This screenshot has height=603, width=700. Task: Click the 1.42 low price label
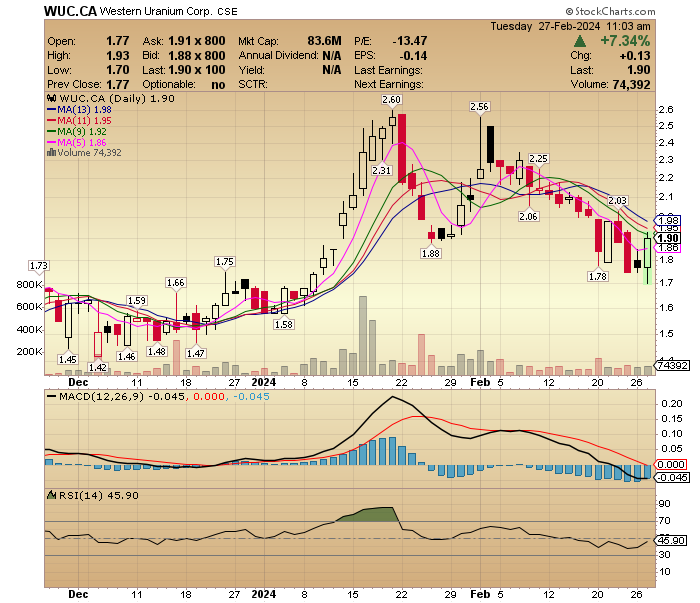(98, 367)
